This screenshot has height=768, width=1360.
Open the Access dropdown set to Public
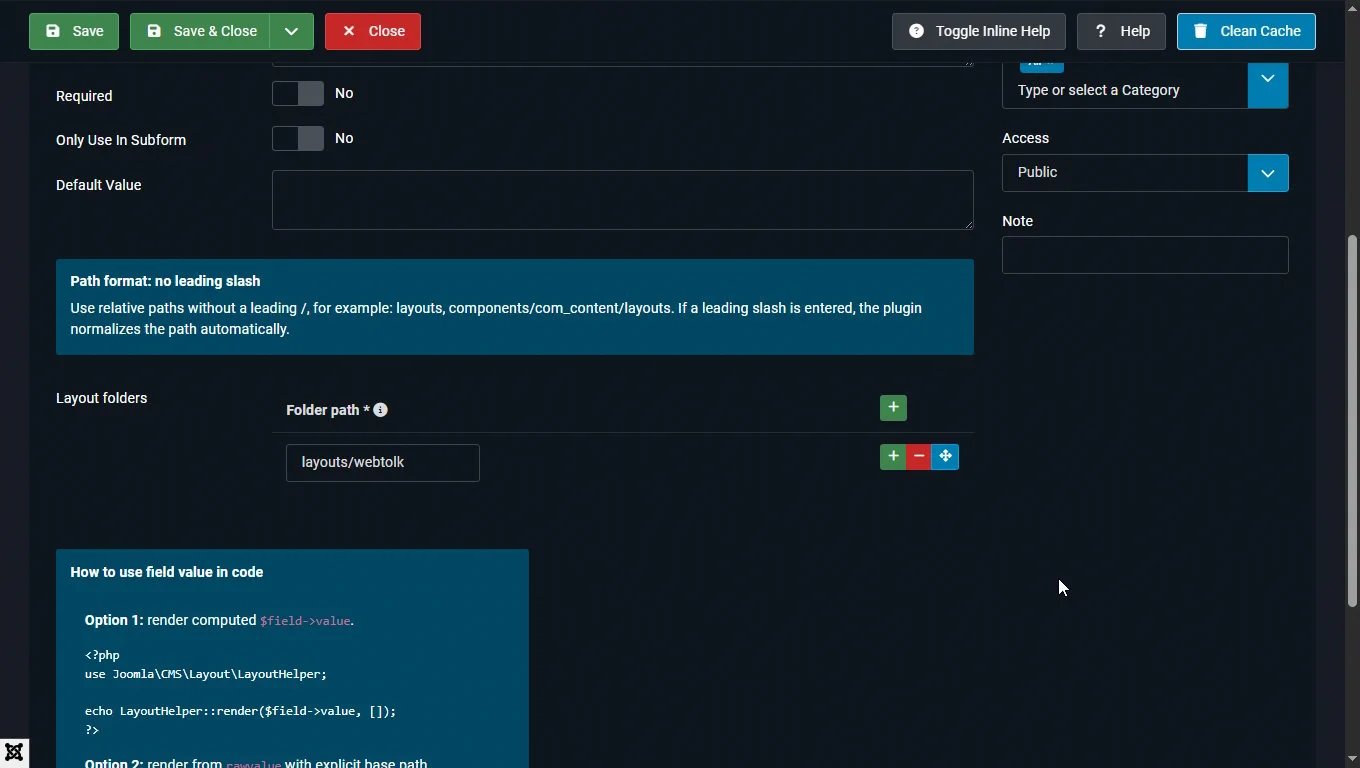point(1145,173)
